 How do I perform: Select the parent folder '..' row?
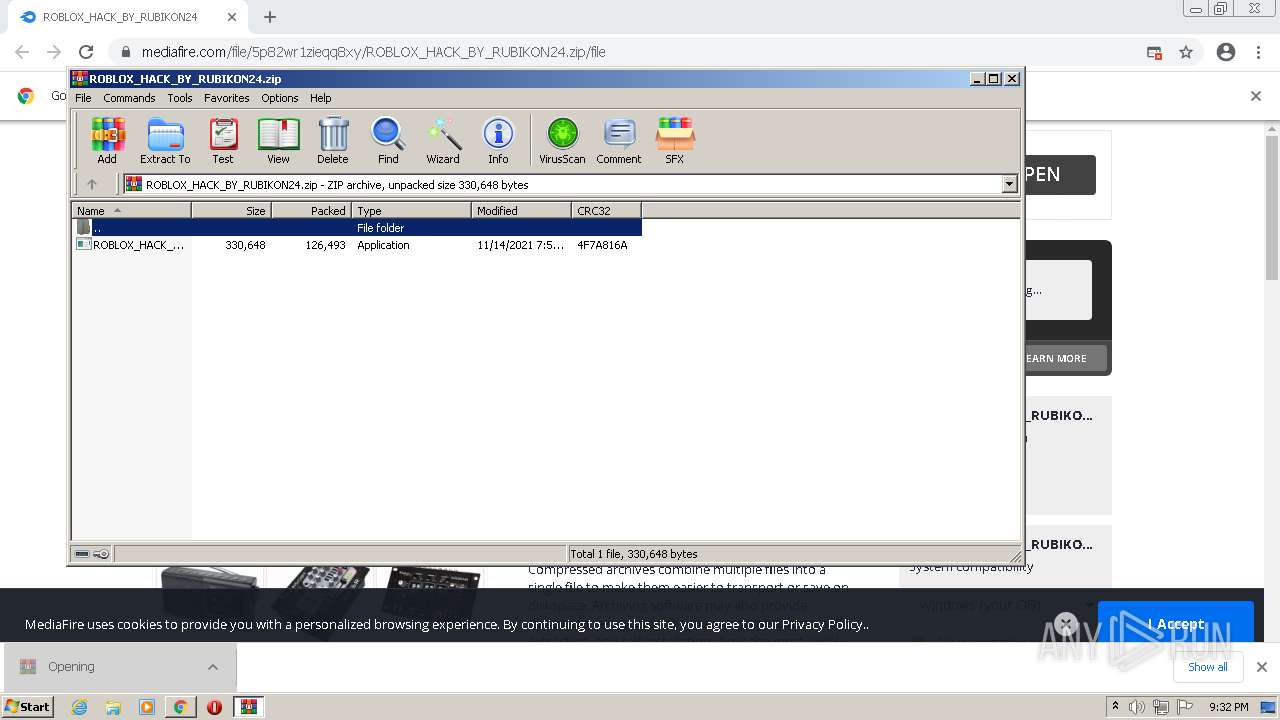357,227
